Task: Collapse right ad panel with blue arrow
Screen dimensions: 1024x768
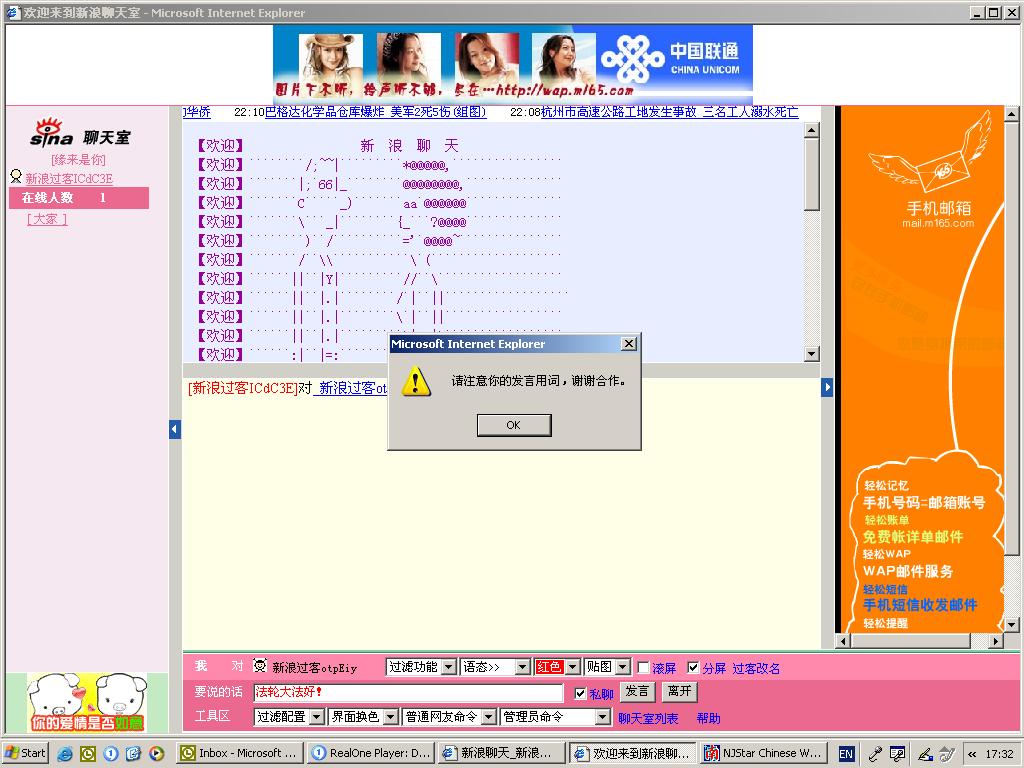Action: pos(827,387)
